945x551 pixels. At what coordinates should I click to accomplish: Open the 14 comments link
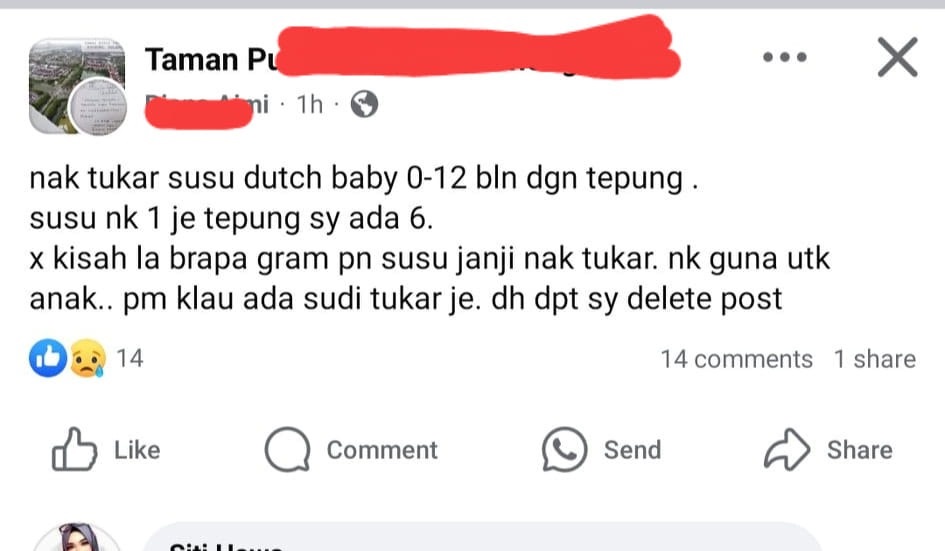pos(736,359)
